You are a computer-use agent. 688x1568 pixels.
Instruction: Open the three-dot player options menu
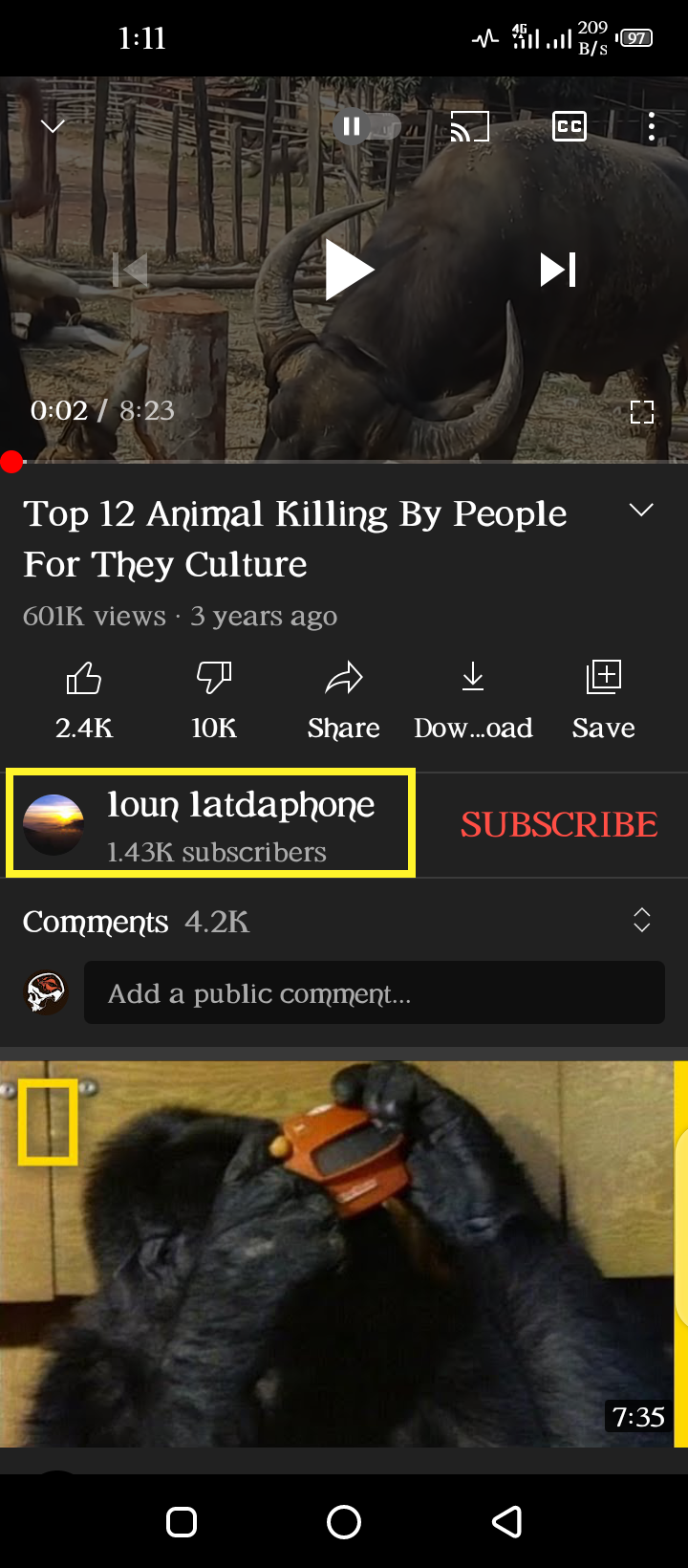click(652, 126)
